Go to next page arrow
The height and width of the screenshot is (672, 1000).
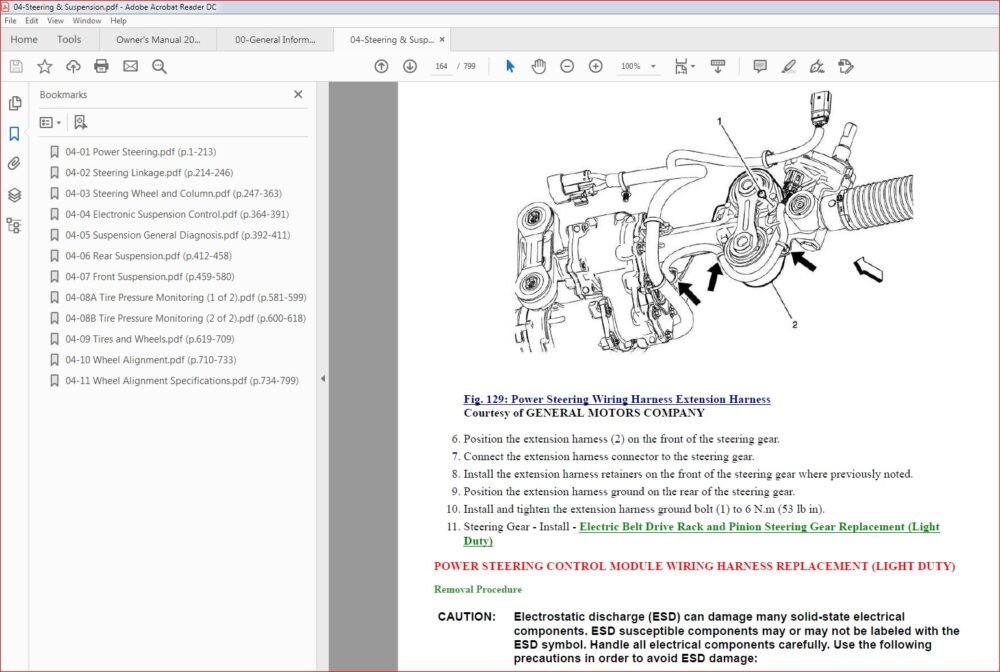[x=410, y=66]
